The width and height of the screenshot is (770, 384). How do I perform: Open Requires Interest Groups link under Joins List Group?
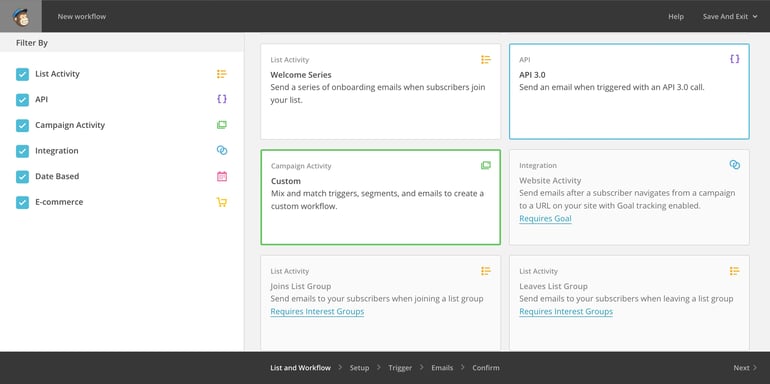pos(317,312)
